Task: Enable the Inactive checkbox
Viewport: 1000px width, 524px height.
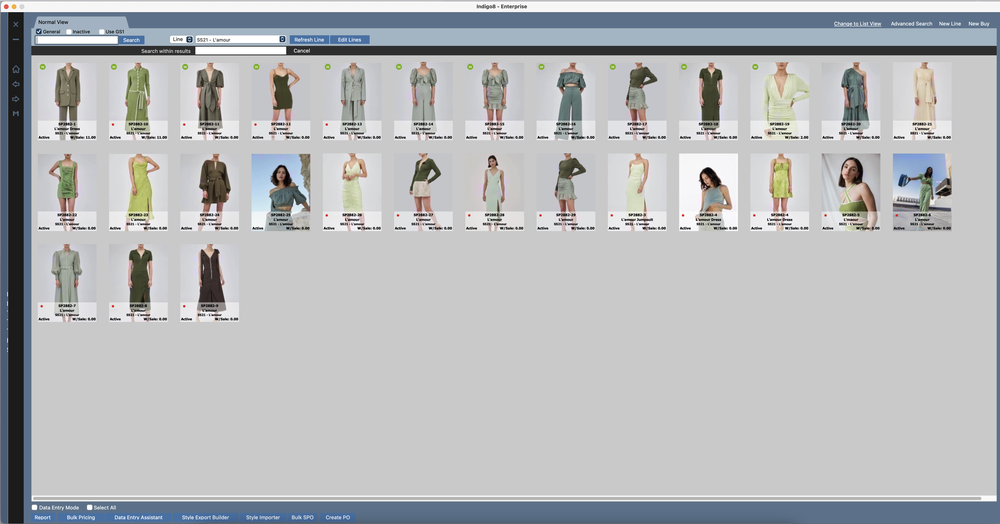Action: (x=69, y=31)
